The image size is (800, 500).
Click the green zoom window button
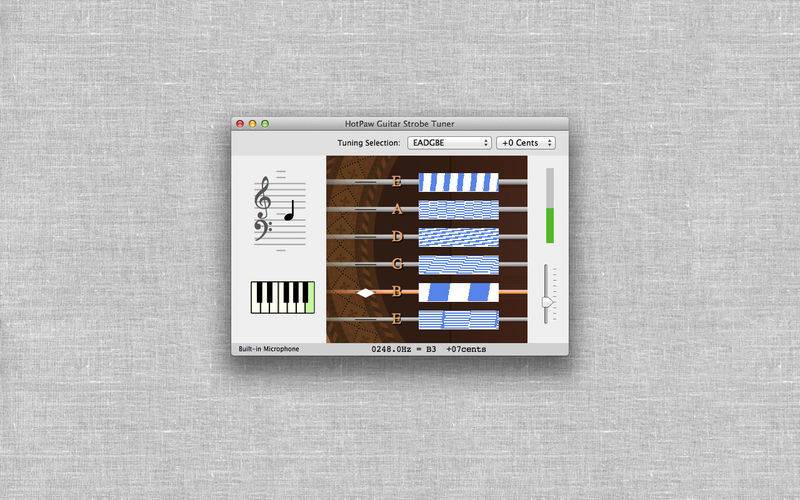(x=265, y=123)
